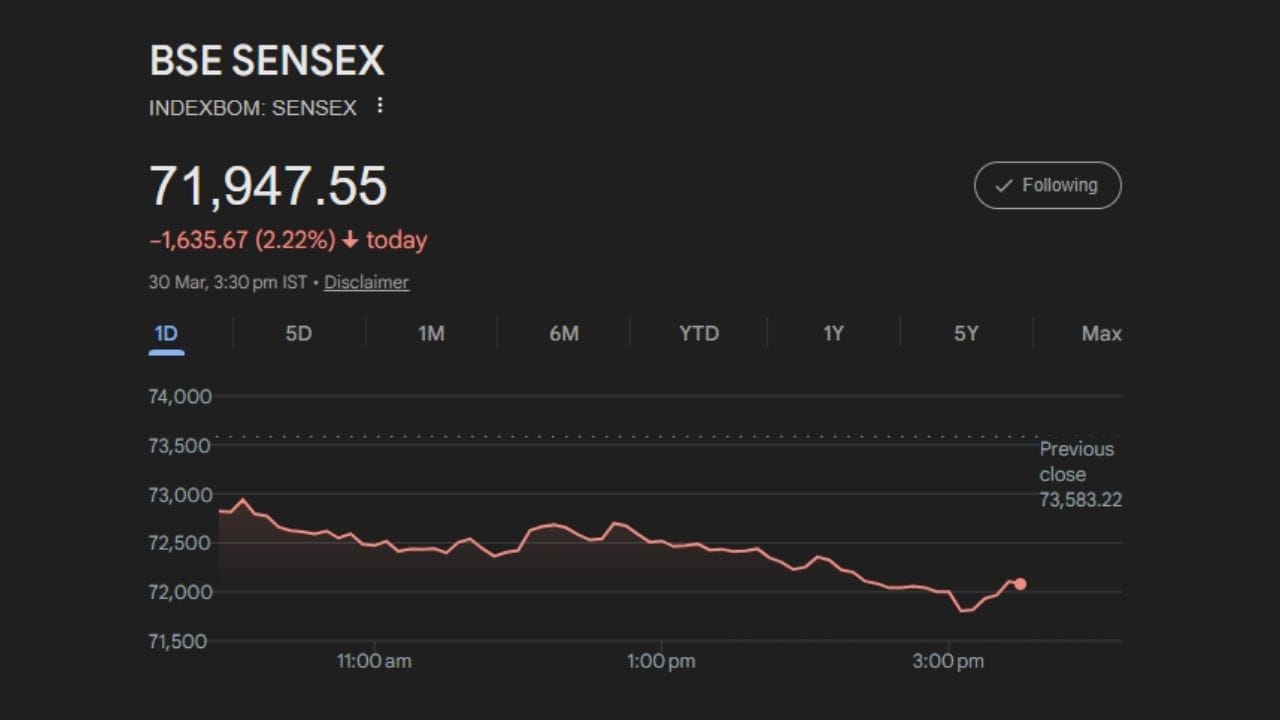Click the checkmark icon in Following button
Image resolution: width=1280 pixels, height=720 pixels.
point(1004,186)
